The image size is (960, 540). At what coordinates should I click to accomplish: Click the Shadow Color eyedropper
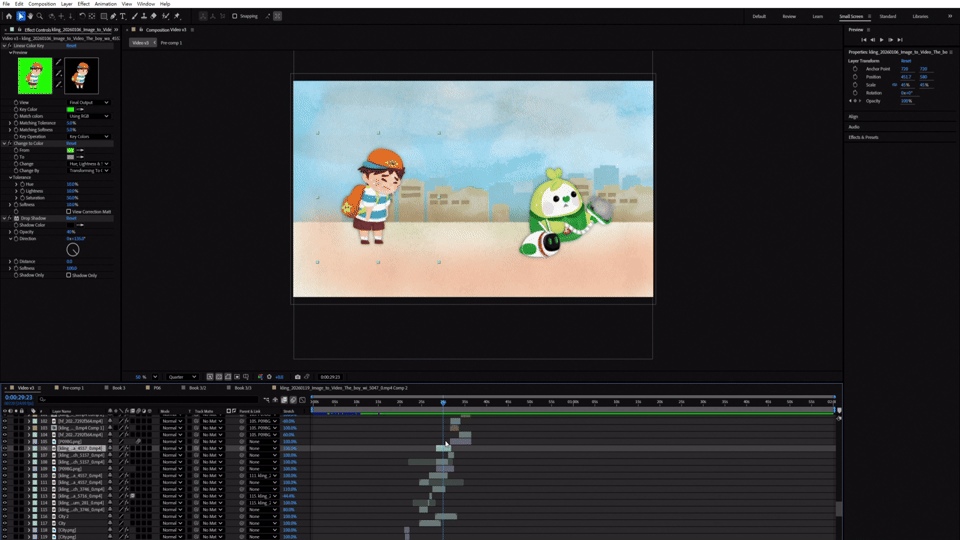click(80, 225)
